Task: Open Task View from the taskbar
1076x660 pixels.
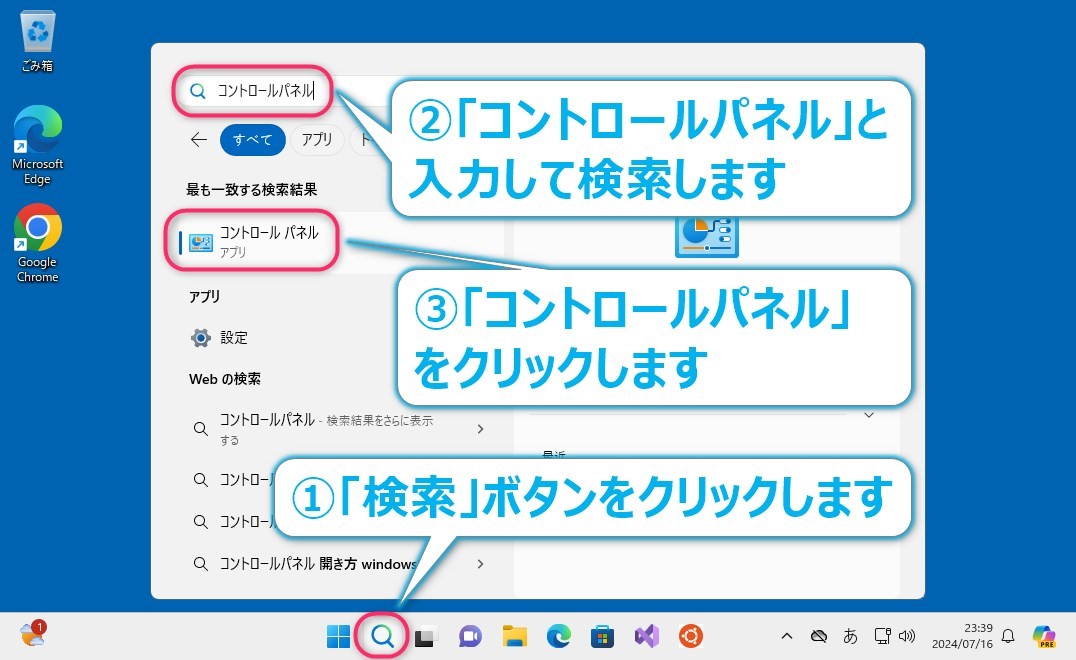Action: click(x=425, y=635)
